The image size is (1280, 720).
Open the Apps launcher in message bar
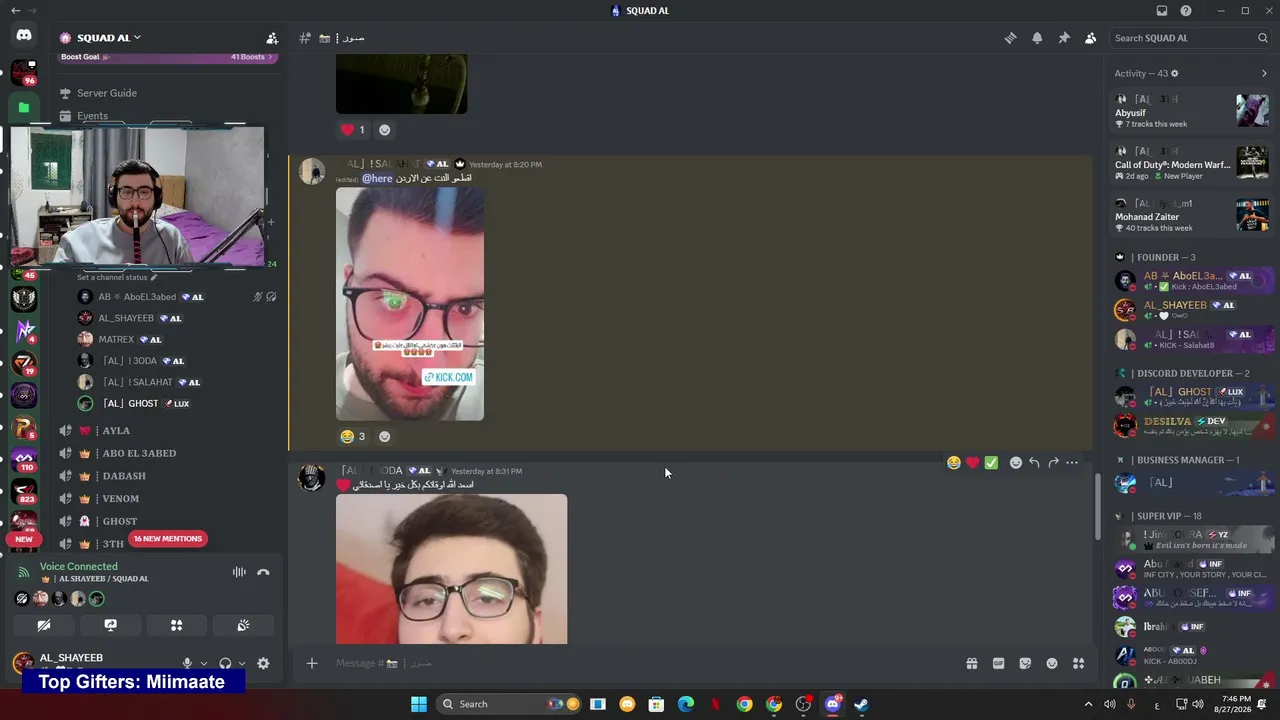(1079, 663)
